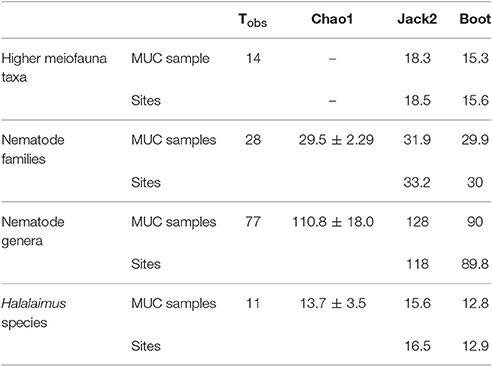This screenshot has height=366, width=492.
Task: Click the Boot value 15.6
Action: click(x=475, y=100)
